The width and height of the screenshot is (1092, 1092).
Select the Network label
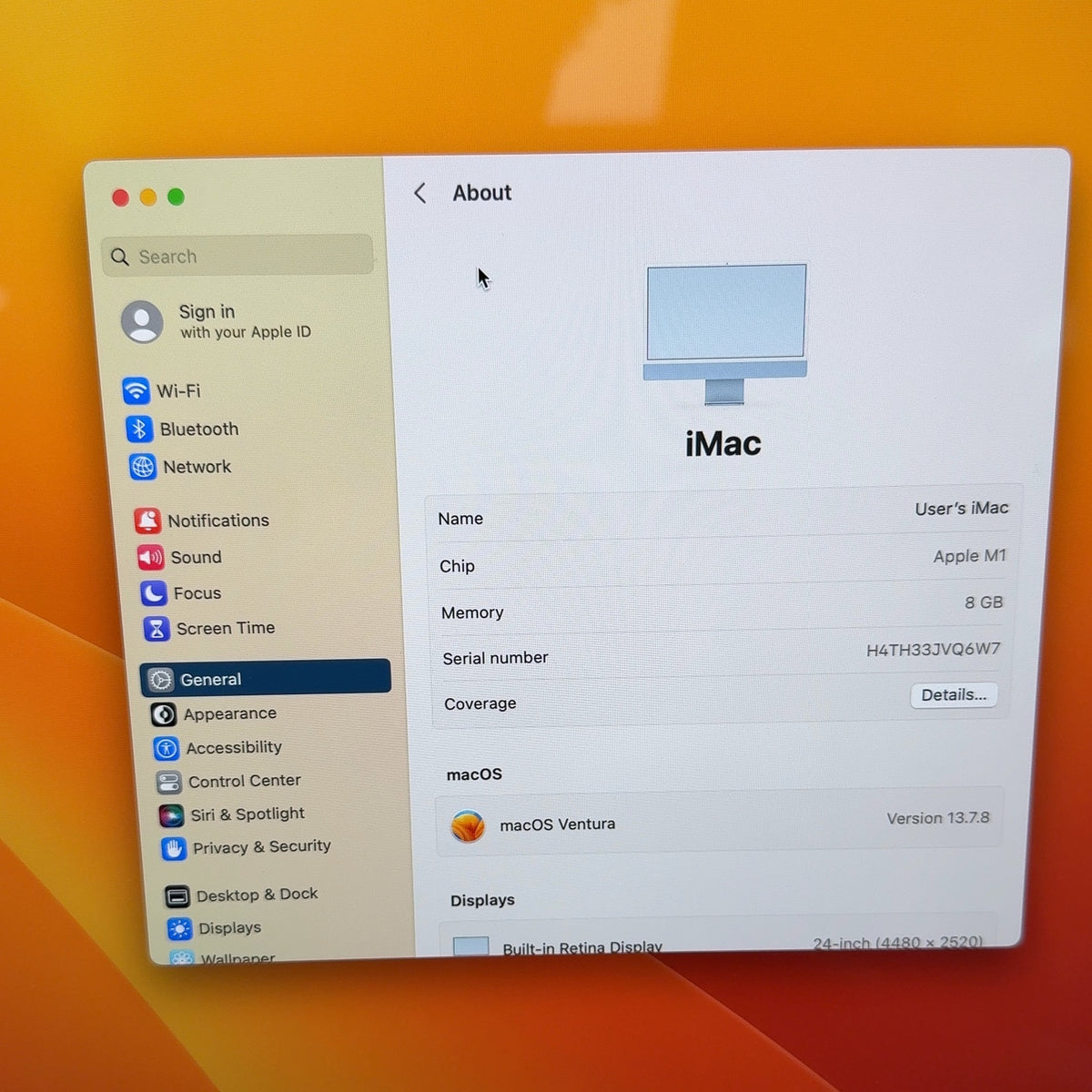coord(197,467)
